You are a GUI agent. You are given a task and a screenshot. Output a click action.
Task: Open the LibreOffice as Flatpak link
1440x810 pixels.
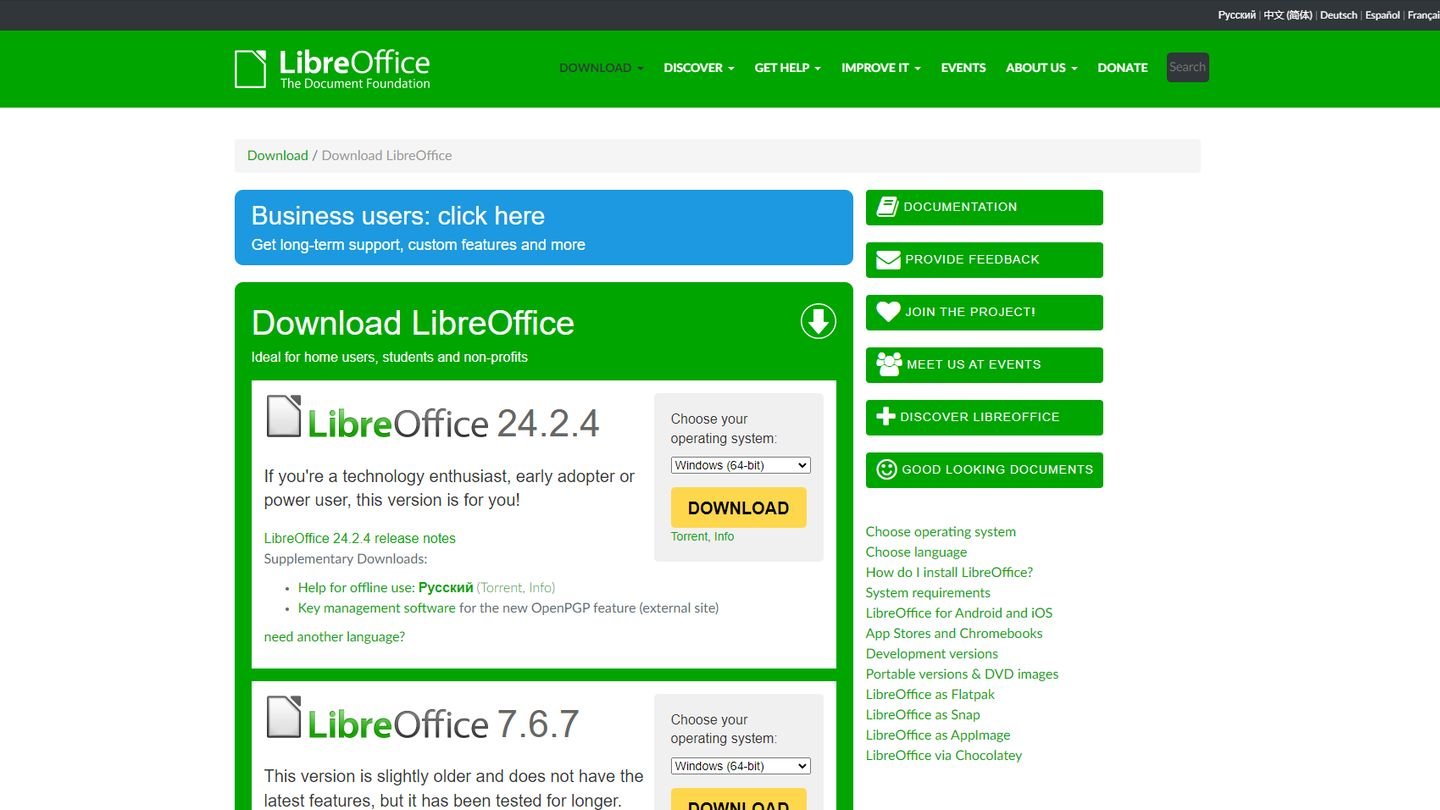coord(930,694)
